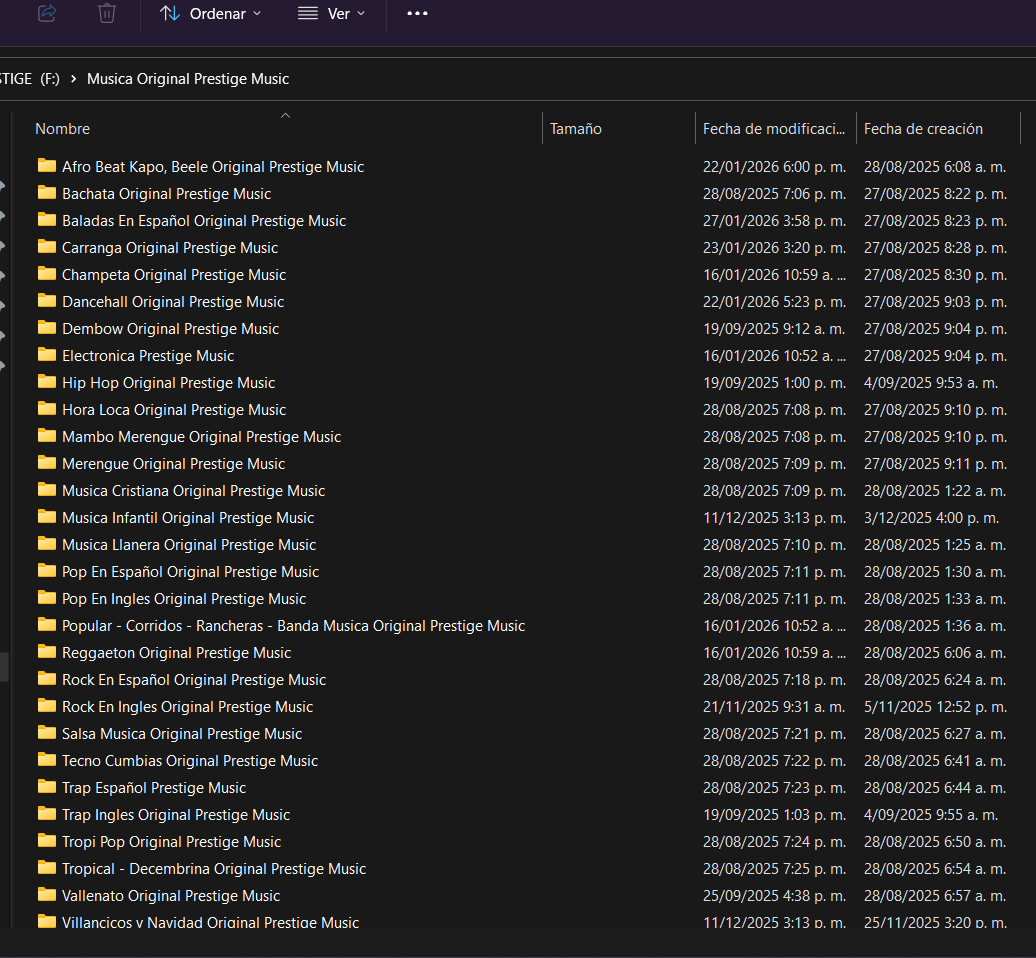The height and width of the screenshot is (958, 1036).
Task: Click folder icon of Baladas En Español
Action: pos(47,220)
